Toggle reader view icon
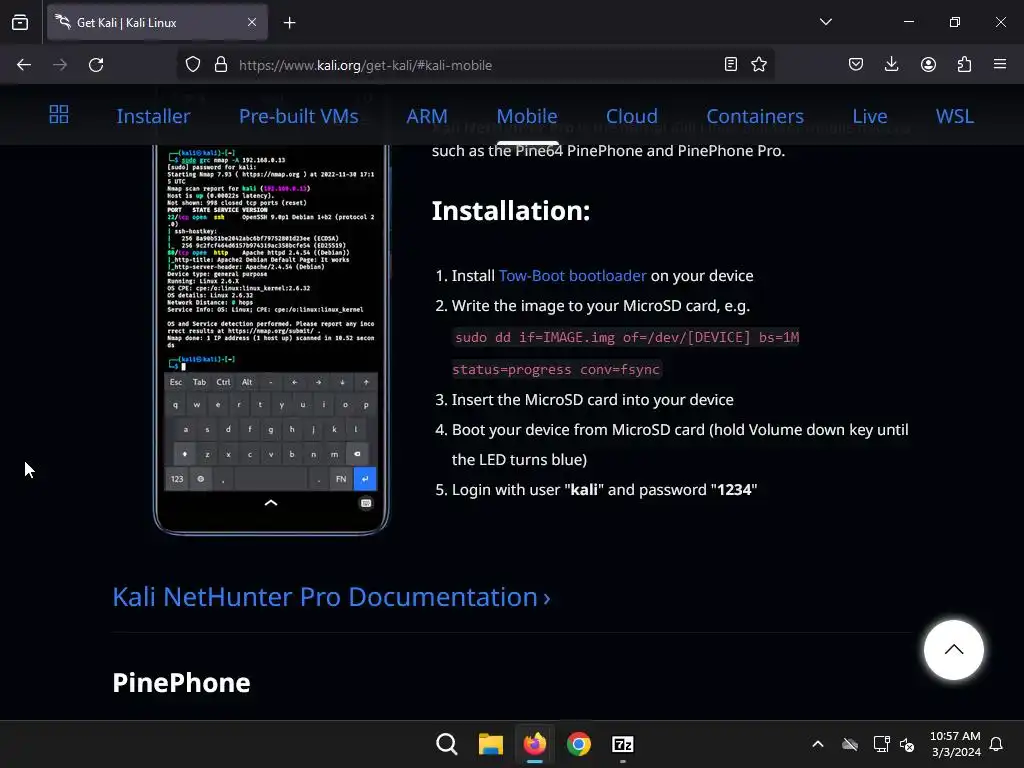 pyautogui.click(x=731, y=64)
